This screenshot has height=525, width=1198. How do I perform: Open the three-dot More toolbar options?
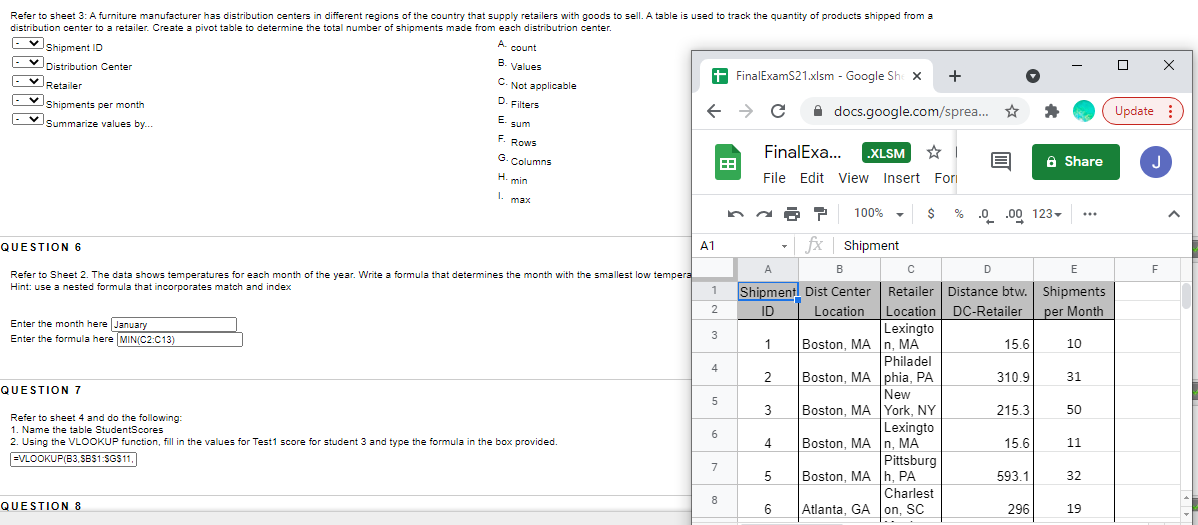[1090, 214]
